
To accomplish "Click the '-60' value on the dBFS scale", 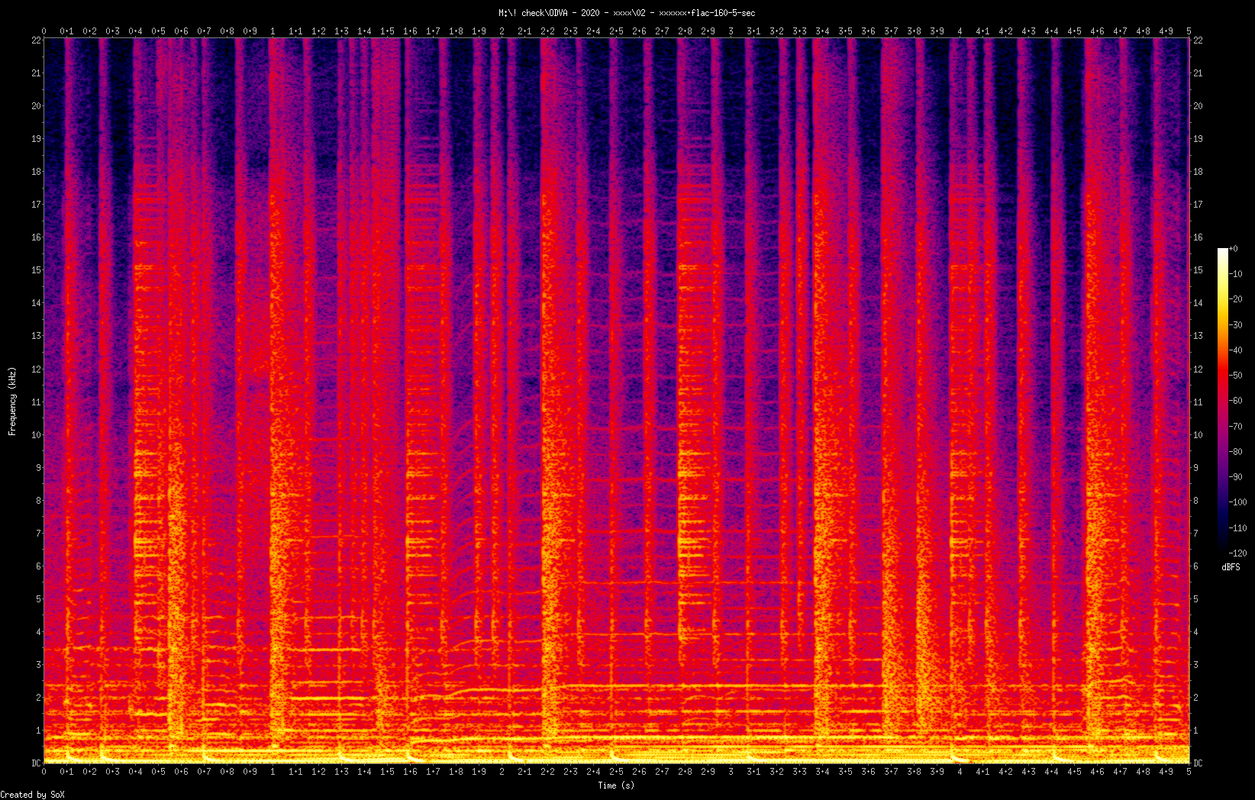I will 1236,401.
